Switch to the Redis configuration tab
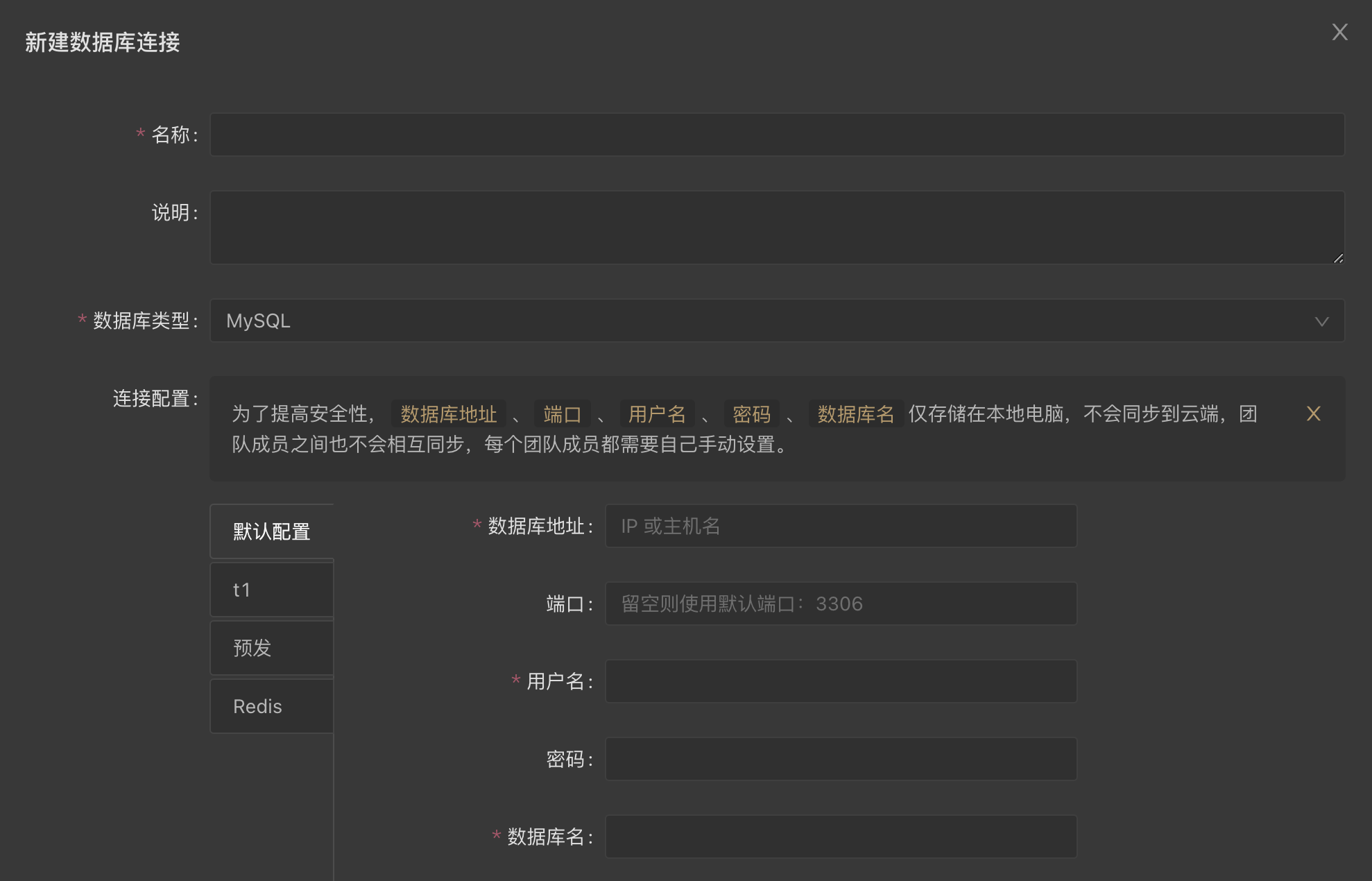Screen dimensions: 1372x881 pyautogui.click(x=271, y=705)
